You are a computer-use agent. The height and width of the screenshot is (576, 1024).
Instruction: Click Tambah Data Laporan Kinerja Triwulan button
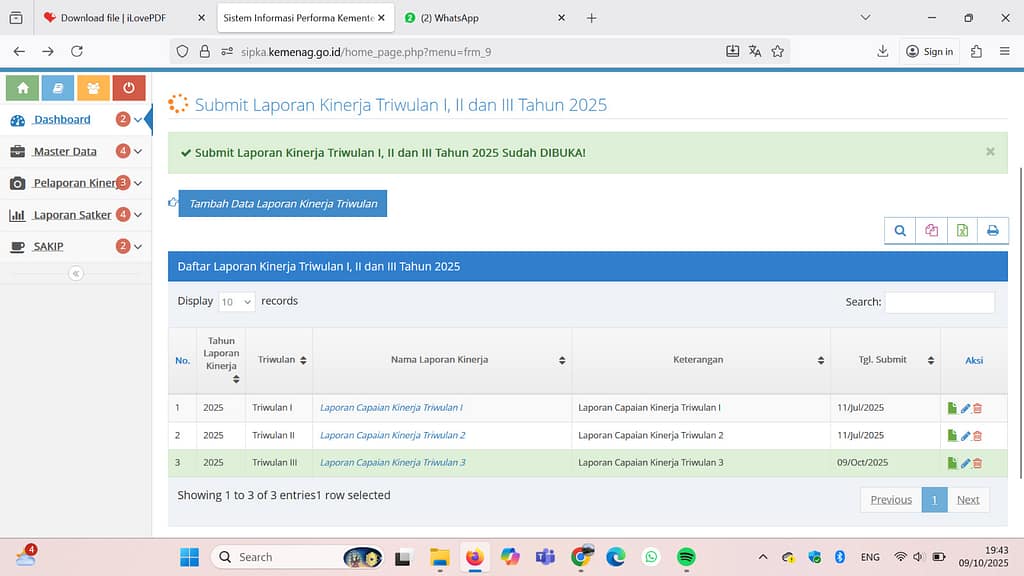283,203
